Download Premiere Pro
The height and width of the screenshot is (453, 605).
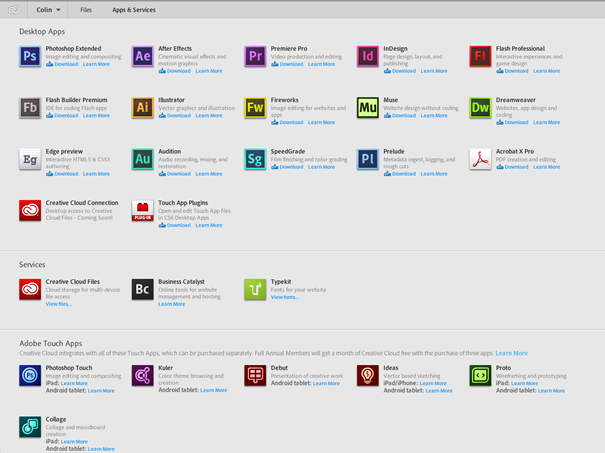pyautogui.click(x=287, y=64)
